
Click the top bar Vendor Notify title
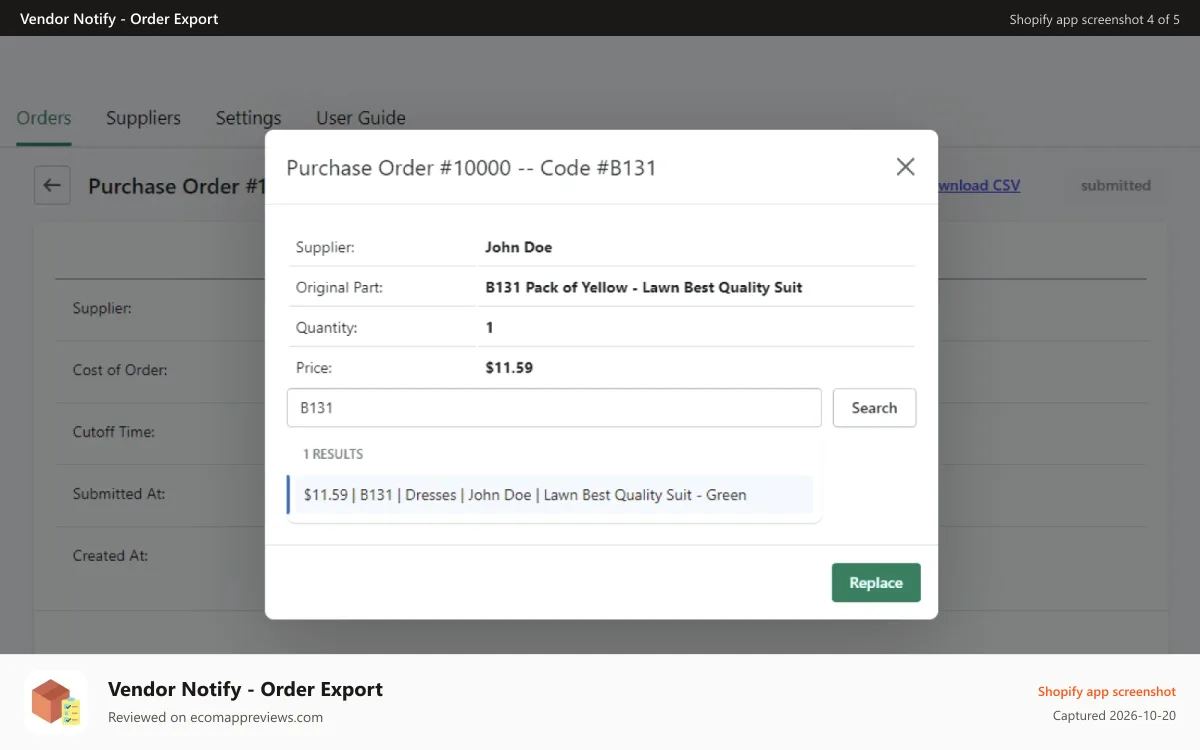pyautogui.click(x=119, y=19)
